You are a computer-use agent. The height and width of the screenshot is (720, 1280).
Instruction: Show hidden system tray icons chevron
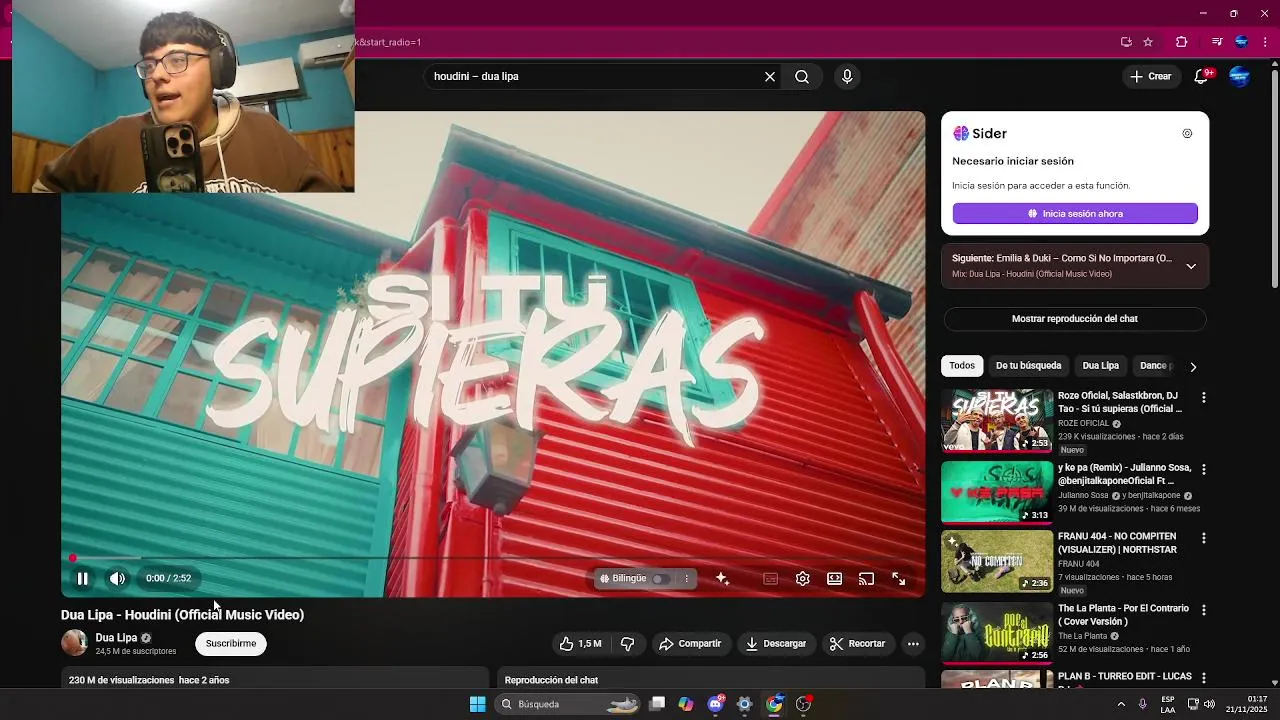point(1121,704)
